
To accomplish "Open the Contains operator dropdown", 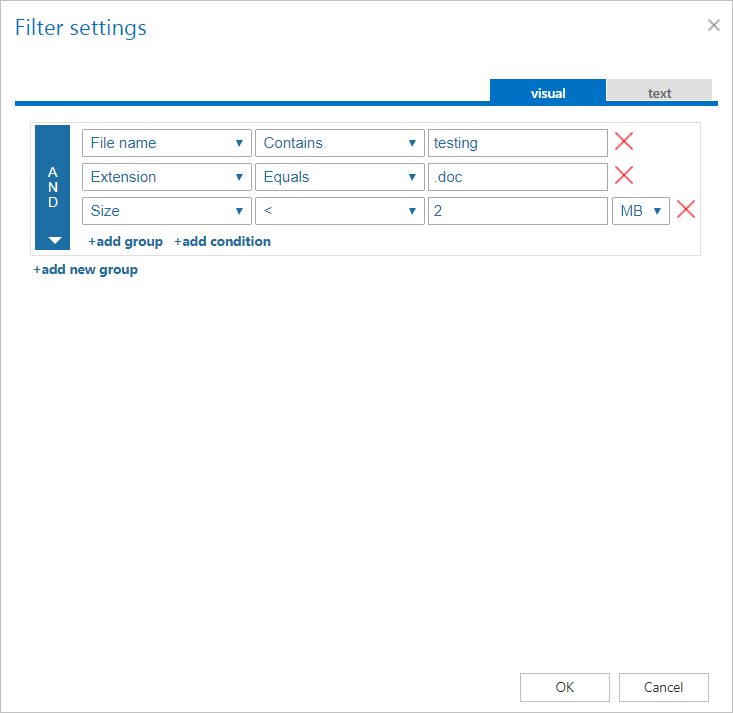I will [339, 143].
